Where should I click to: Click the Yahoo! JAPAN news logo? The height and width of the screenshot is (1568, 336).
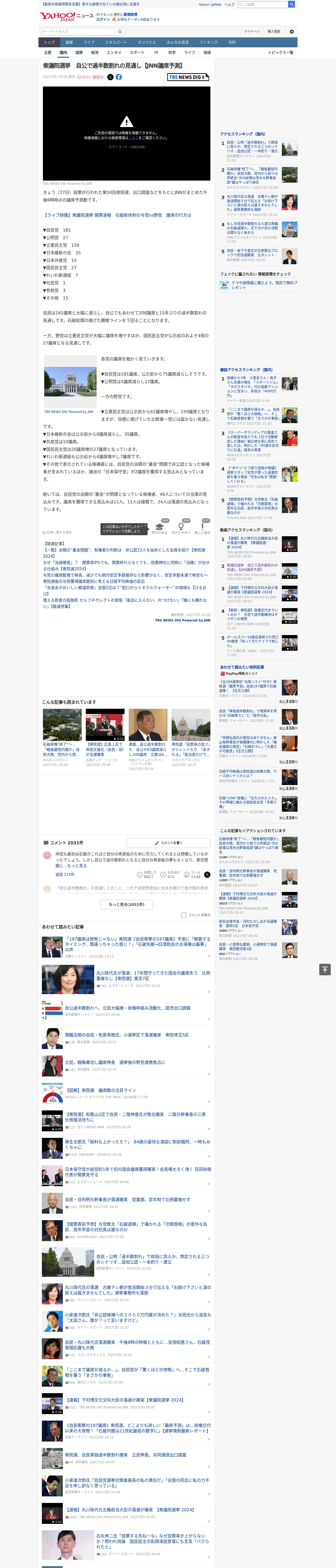coord(66,16)
